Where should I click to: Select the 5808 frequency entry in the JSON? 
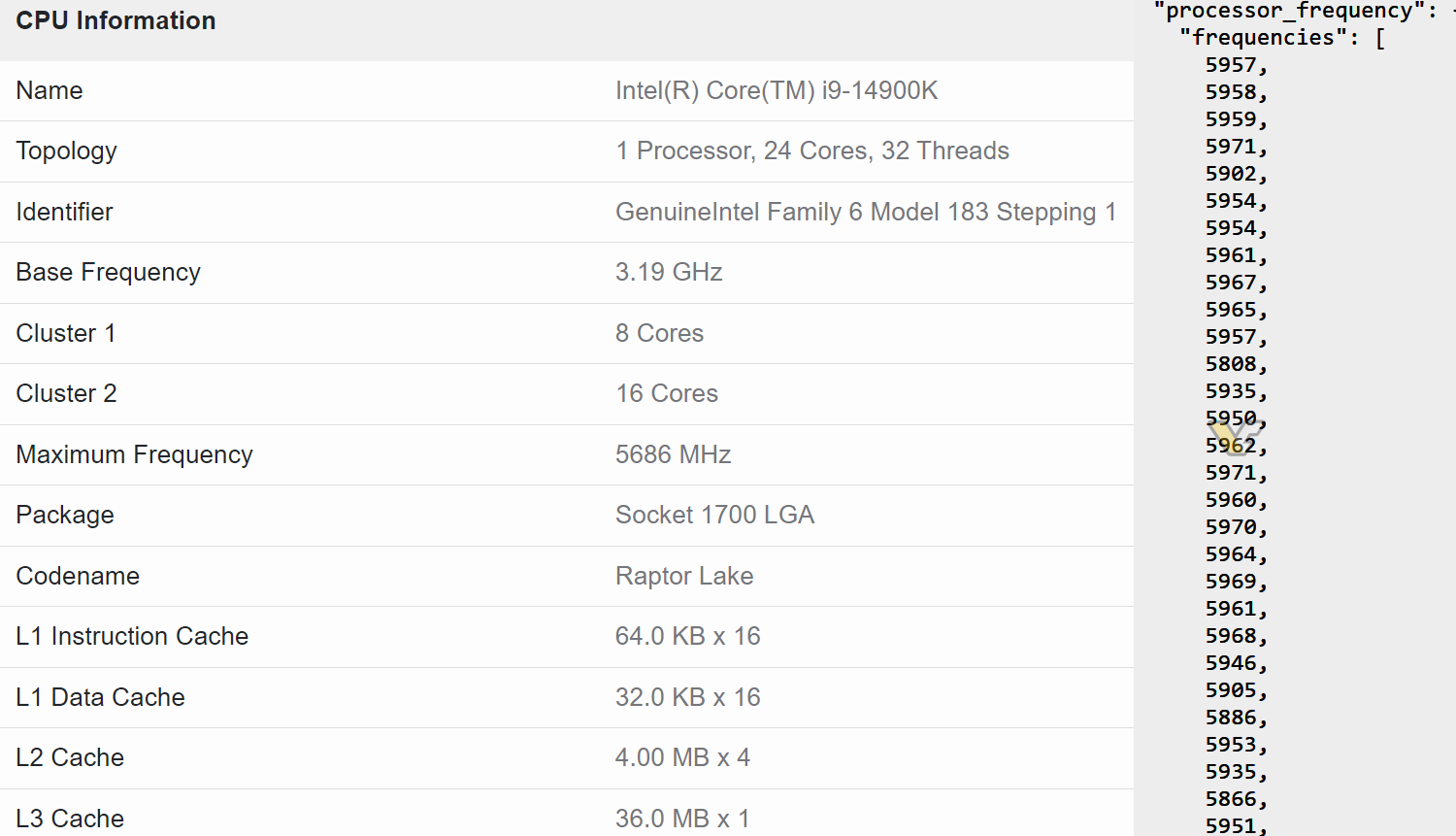click(x=1231, y=364)
